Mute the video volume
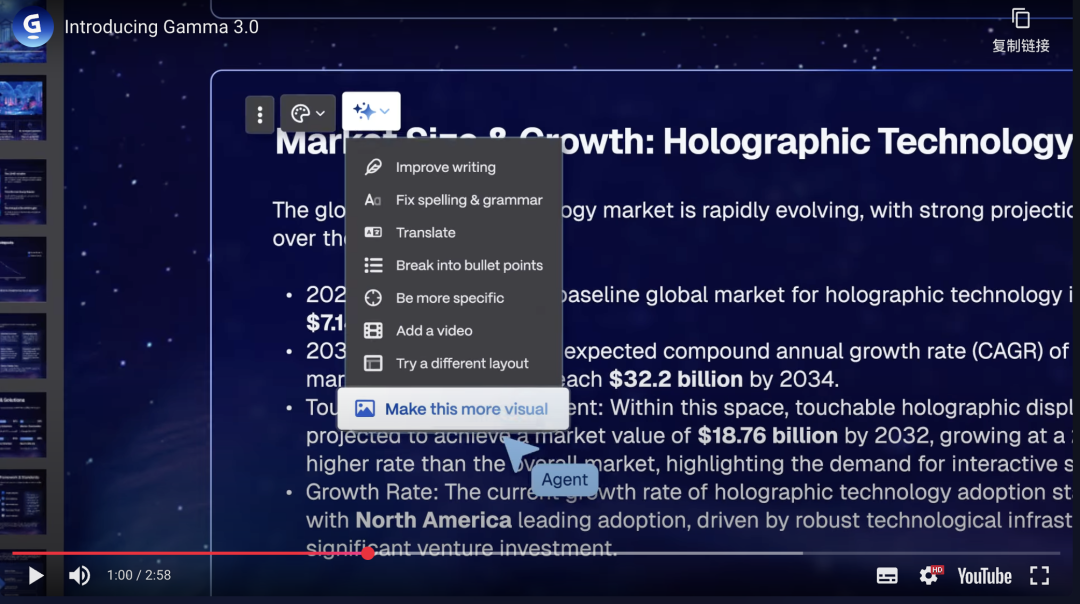This screenshot has height=604, width=1080. tap(79, 575)
